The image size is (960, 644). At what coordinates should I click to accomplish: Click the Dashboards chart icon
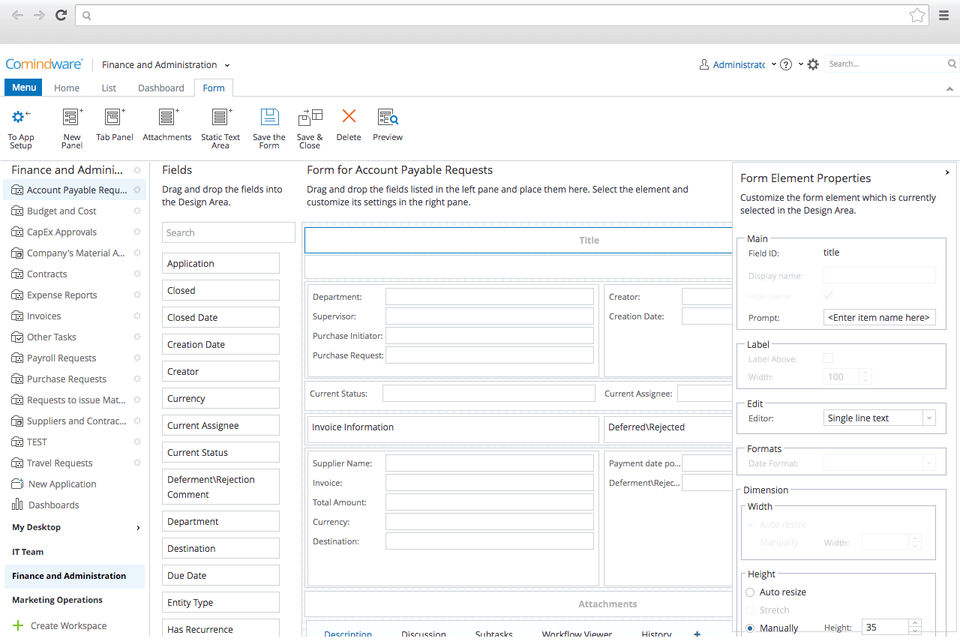[17, 504]
